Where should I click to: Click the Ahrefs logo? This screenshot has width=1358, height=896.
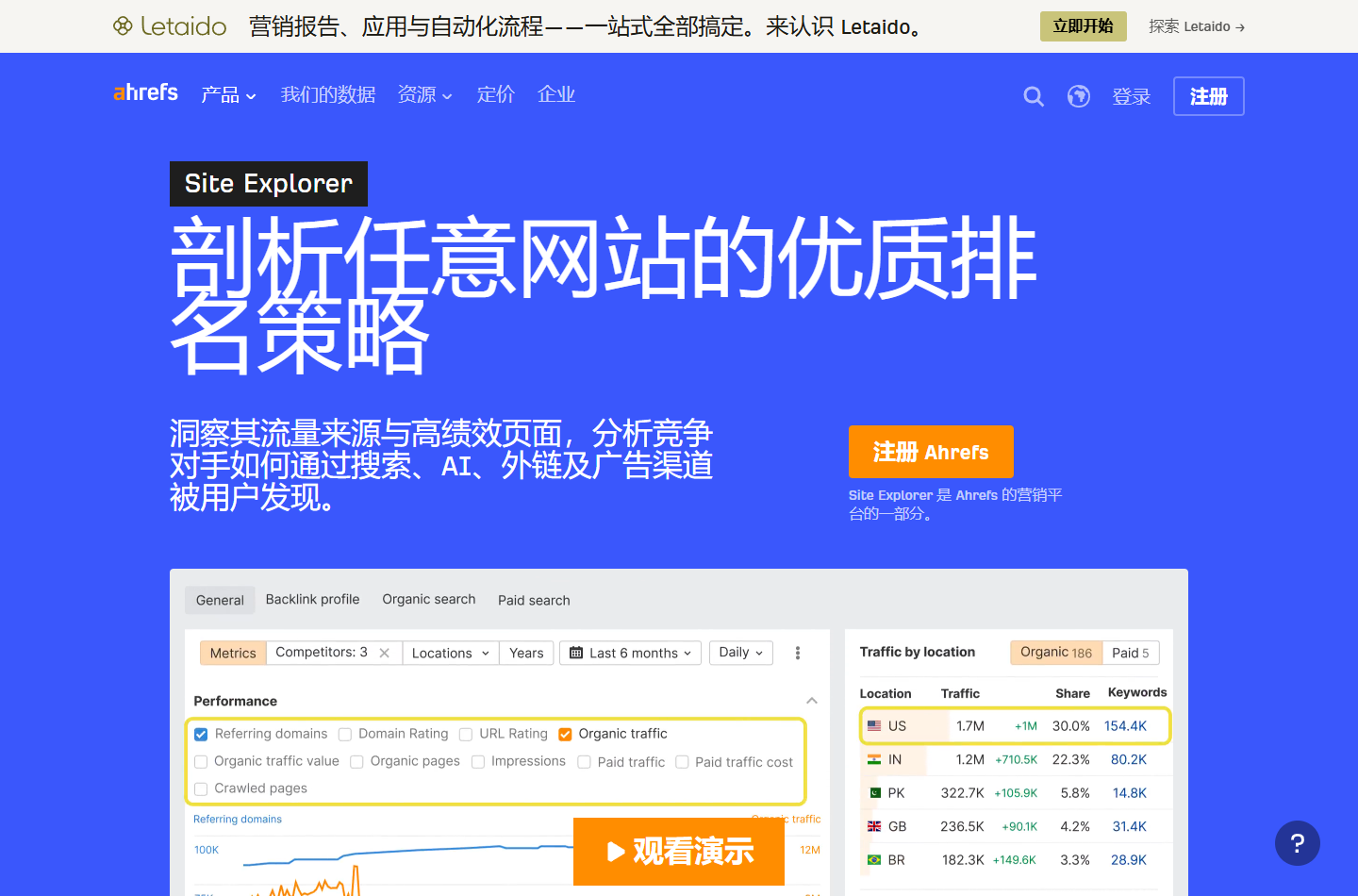pyautogui.click(x=145, y=92)
